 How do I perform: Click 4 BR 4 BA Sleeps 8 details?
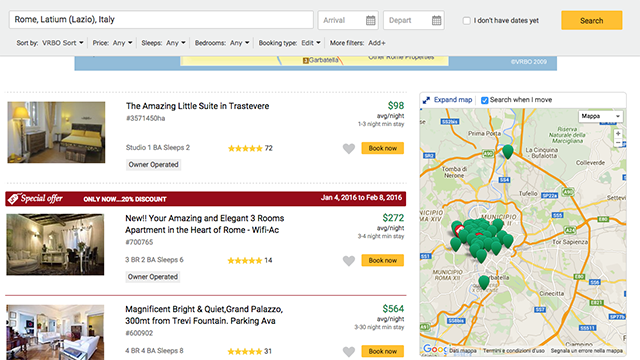pos(154,351)
